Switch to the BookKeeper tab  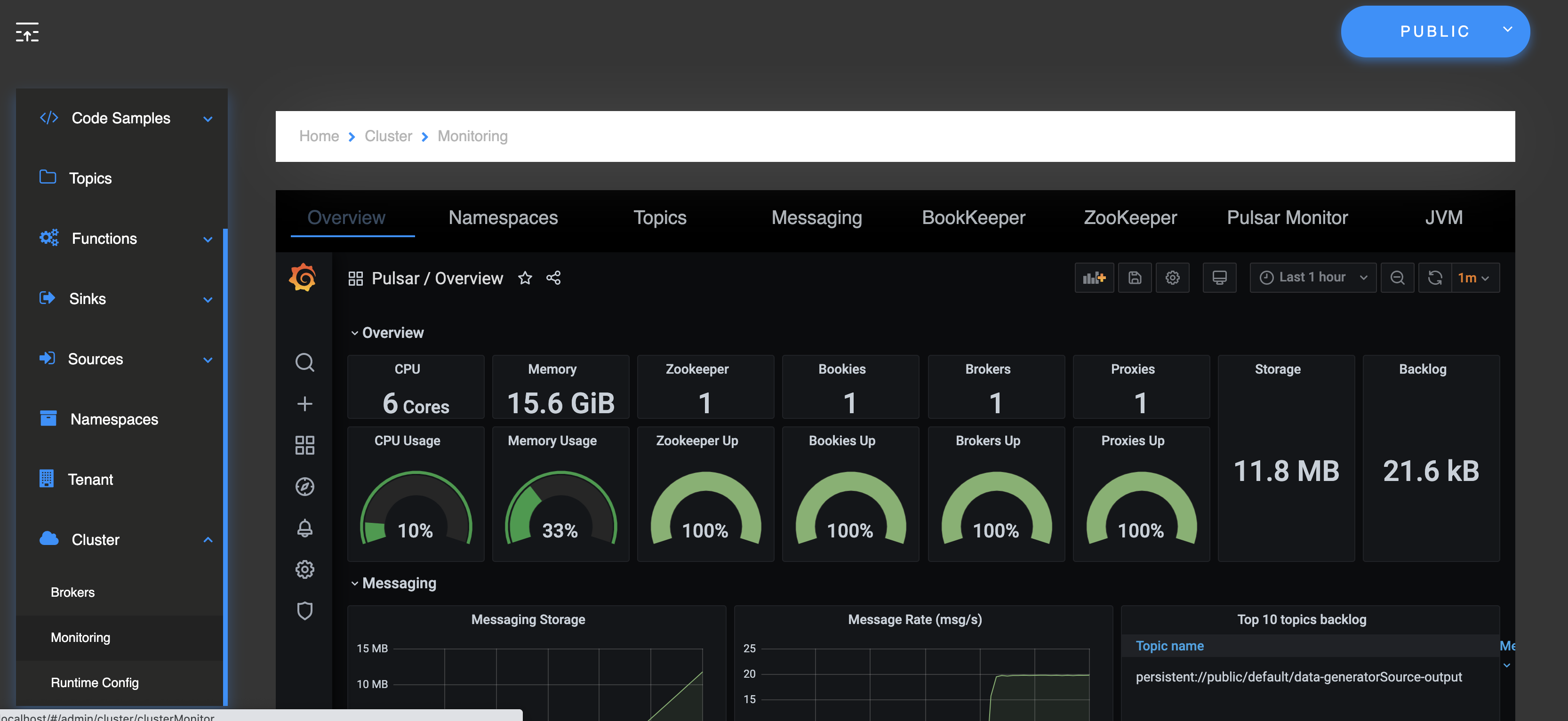coord(973,217)
